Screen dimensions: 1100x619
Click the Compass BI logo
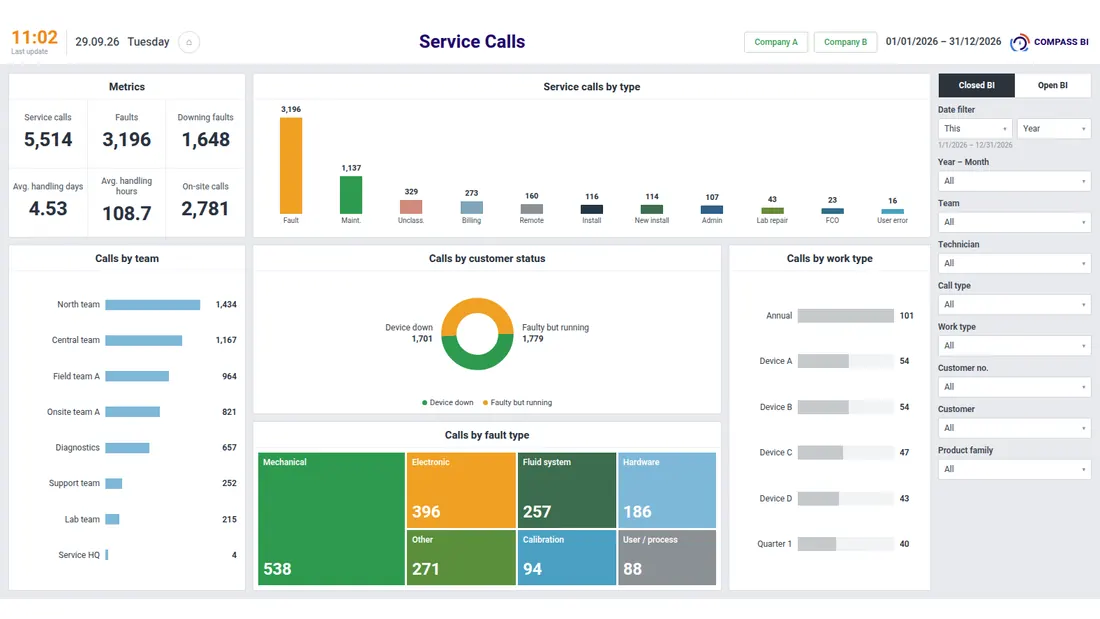1049,42
